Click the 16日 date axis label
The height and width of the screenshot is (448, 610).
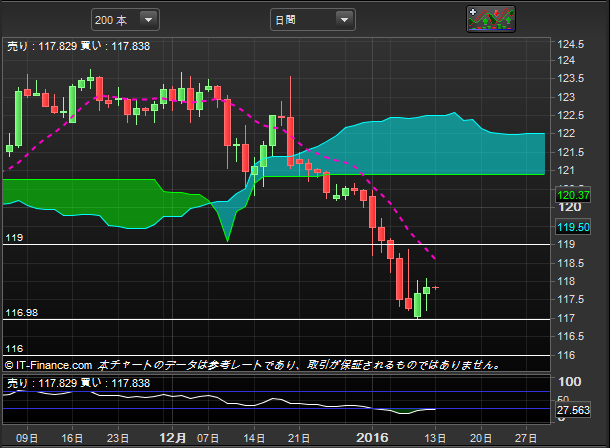click(x=72, y=438)
